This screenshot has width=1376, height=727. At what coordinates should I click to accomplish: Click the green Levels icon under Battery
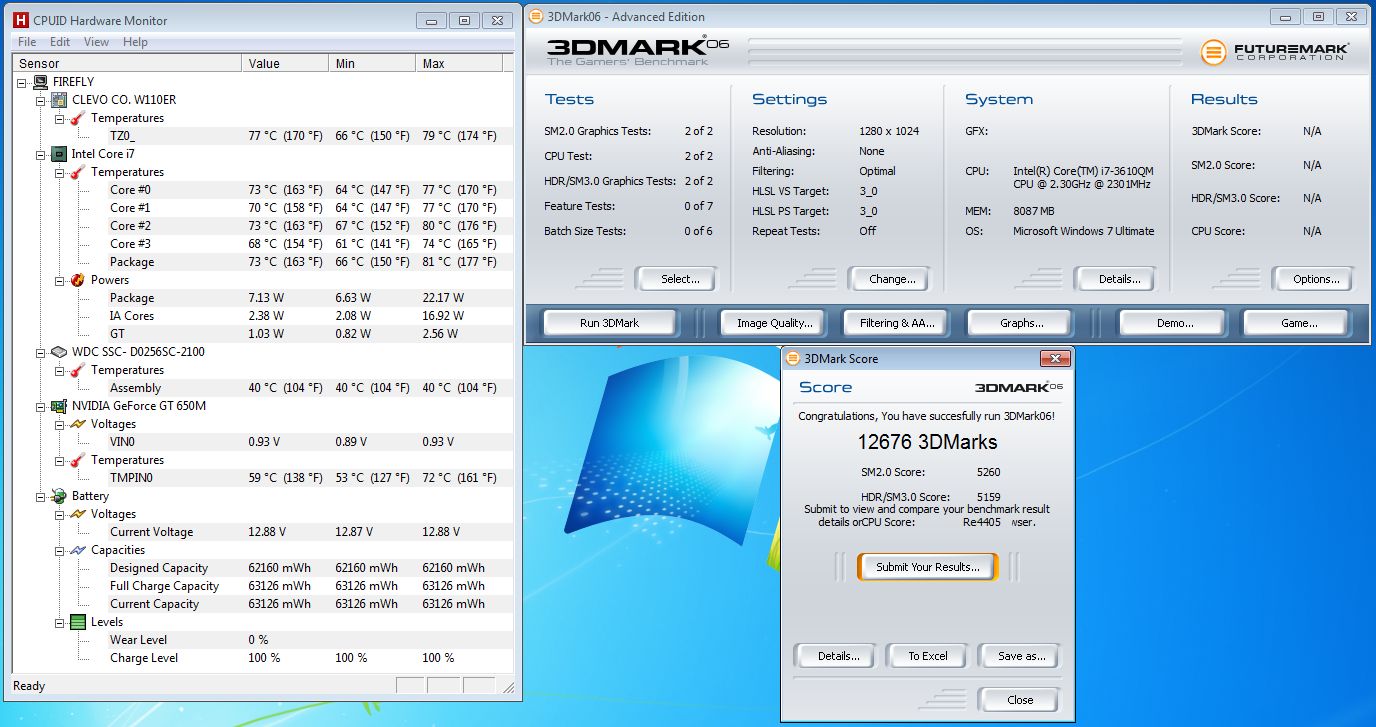pos(79,622)
